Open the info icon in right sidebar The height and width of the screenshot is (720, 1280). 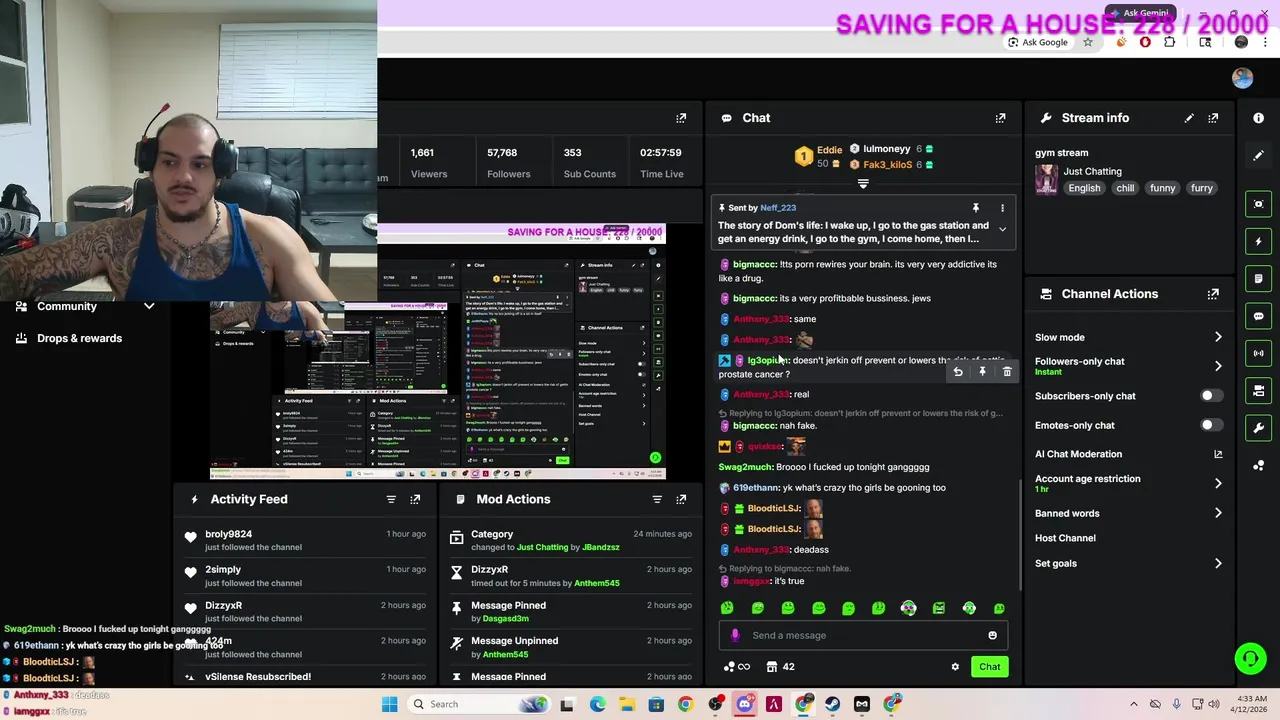coord(1259,118)
